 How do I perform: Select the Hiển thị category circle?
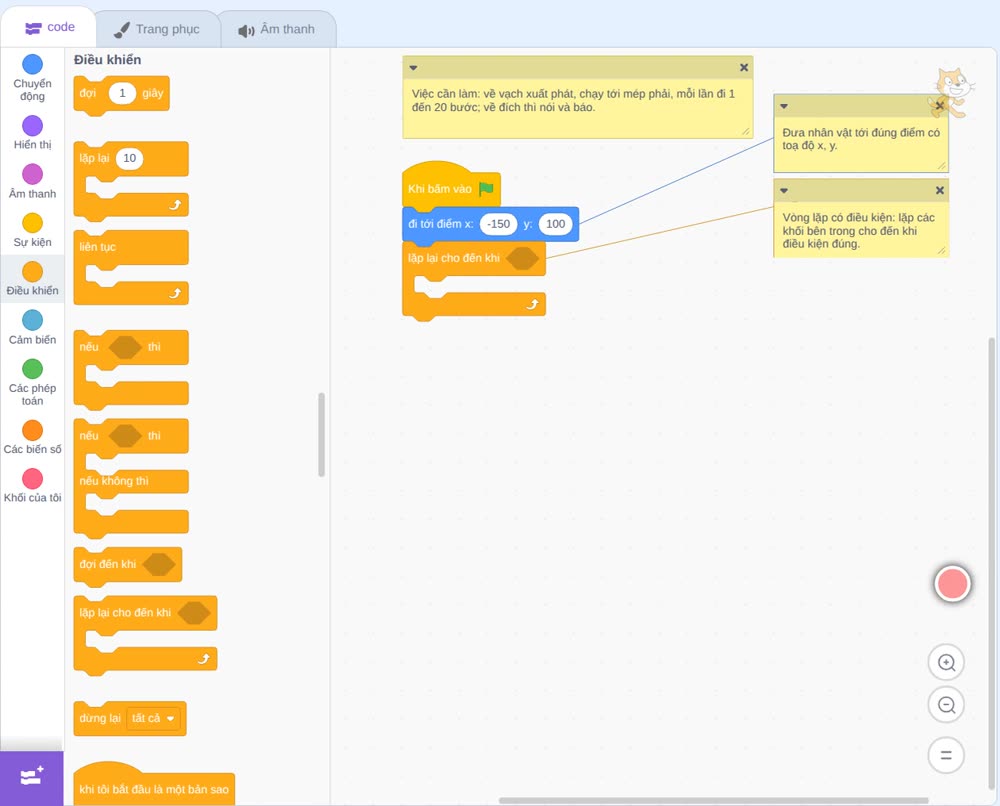pos(33,126)
